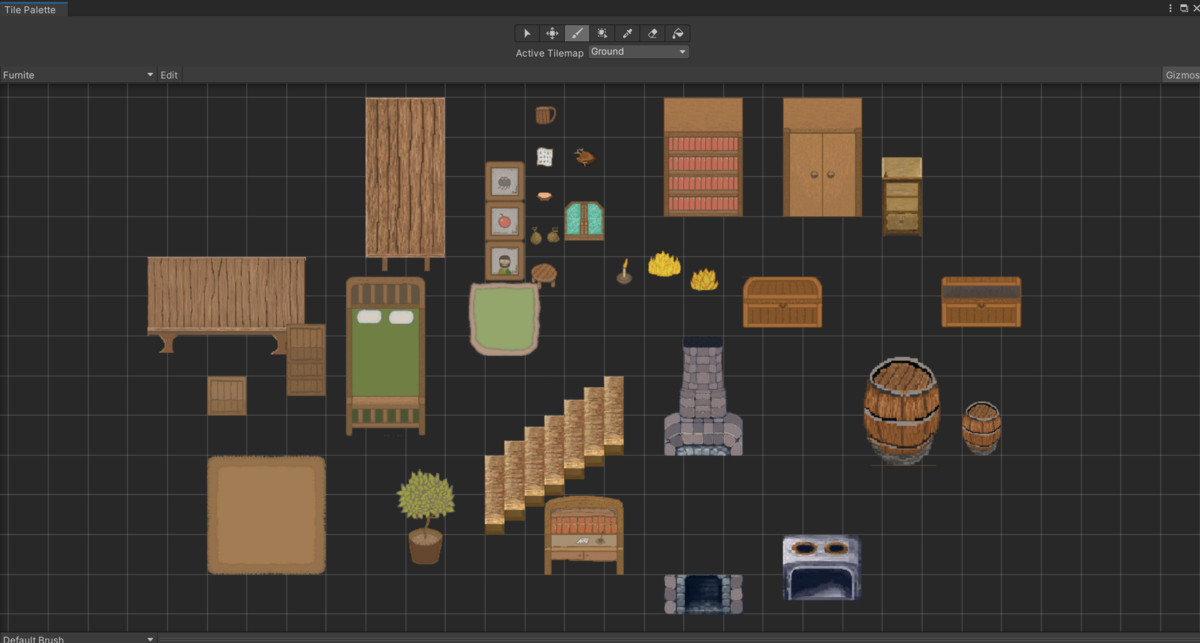Screen dimensions: 1200x643
Task: Enable palette editing with the Edit button
Action: (168, 74)
